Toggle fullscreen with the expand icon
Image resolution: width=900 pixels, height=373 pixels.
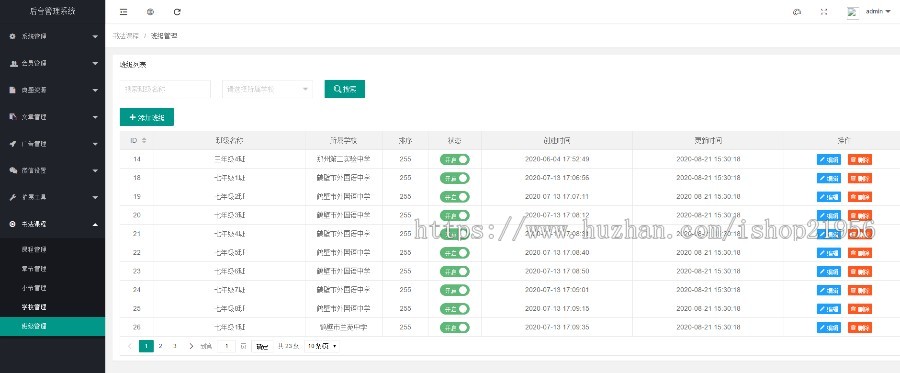(x=824, y=11)
